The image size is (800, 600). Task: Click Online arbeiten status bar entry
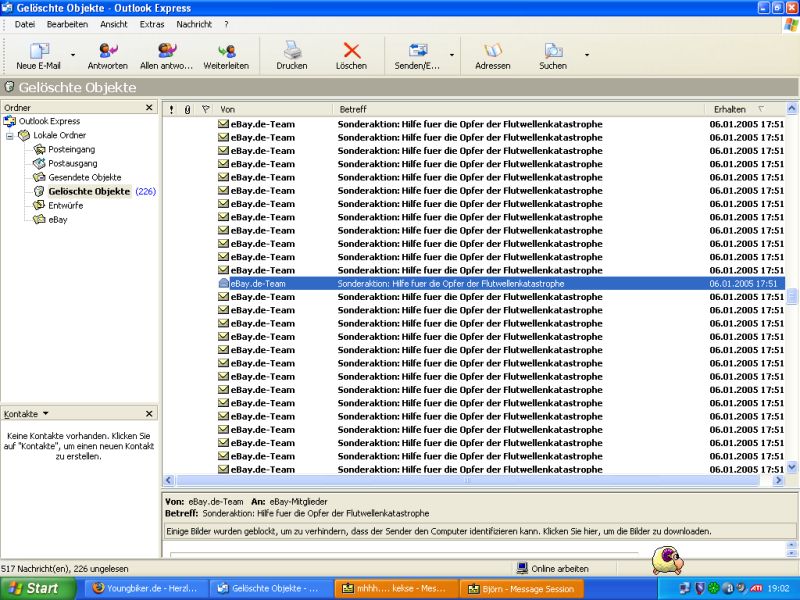click(553, 568)
